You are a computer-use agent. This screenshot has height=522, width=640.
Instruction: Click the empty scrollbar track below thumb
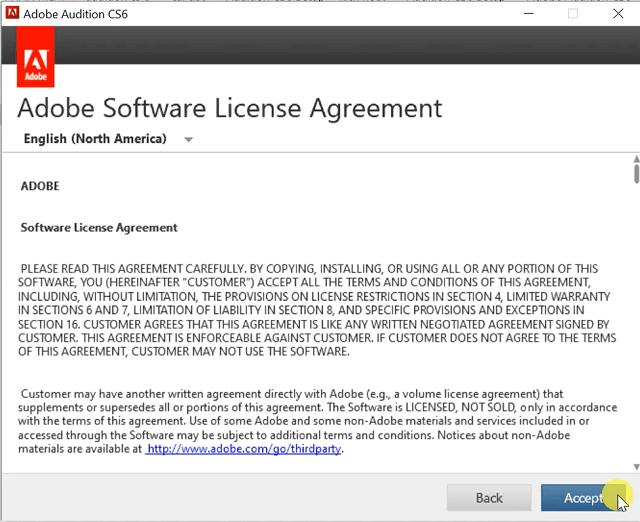[635, 320]
